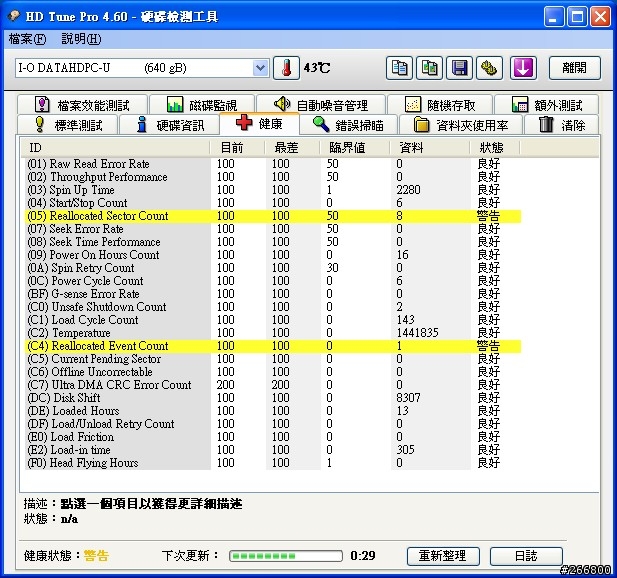The width and height of the screenshot is (617, 578).
Task: Click the 臨界值 column header
Action: [x=354, y=148]
